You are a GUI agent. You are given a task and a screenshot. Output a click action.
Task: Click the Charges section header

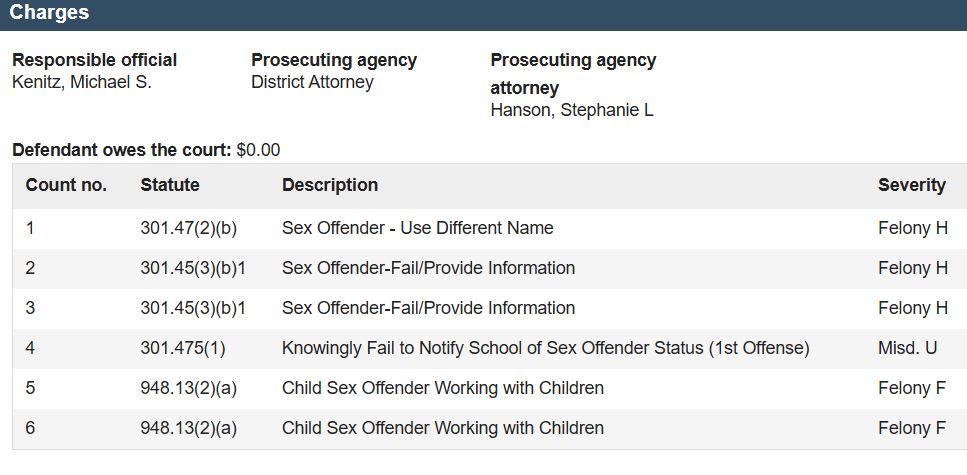[49, 12]
